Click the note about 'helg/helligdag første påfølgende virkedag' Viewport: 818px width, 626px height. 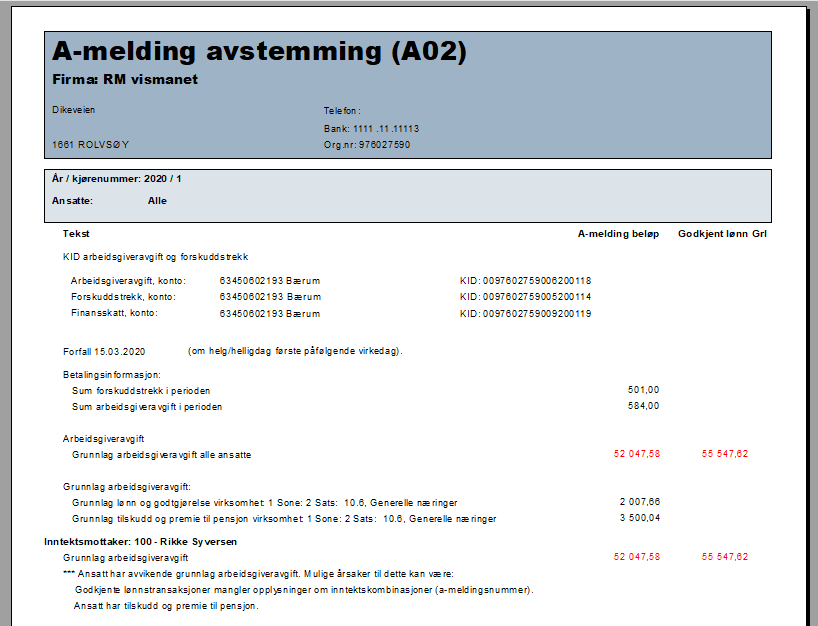pos(295,351)
